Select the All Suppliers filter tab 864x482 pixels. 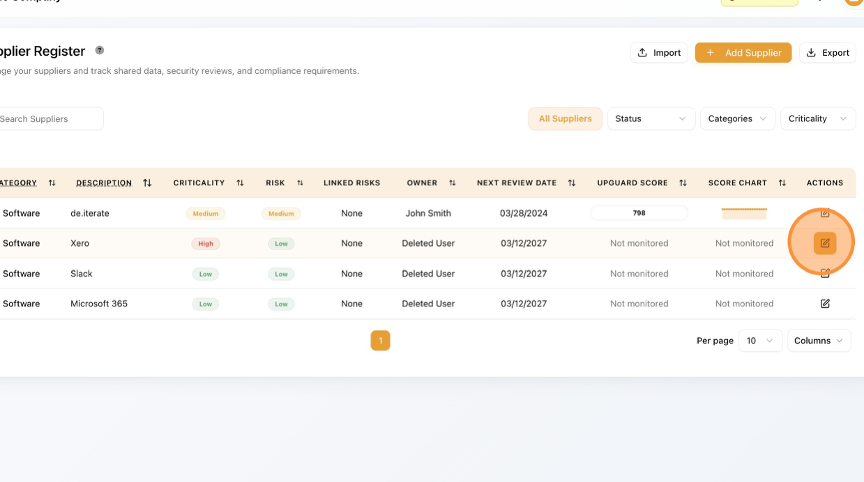[x=565, y=119]
